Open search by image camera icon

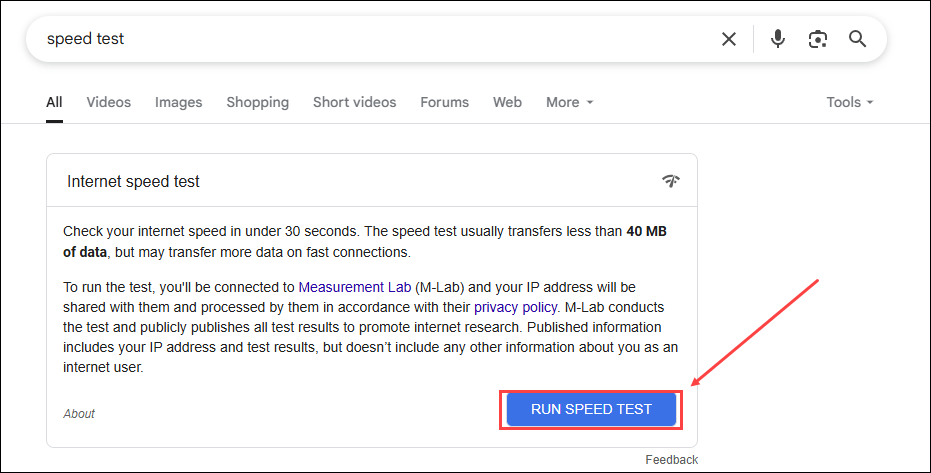(x=818, y=39)
